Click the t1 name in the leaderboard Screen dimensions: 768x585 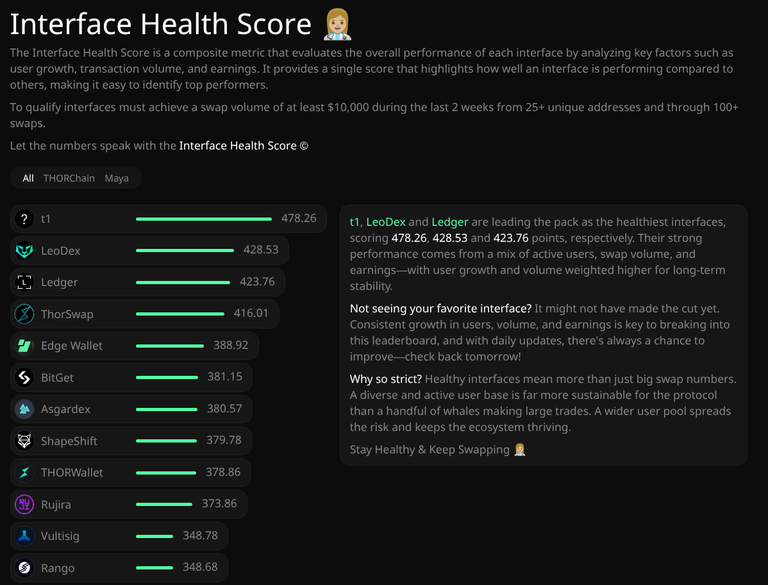point(46,219)
